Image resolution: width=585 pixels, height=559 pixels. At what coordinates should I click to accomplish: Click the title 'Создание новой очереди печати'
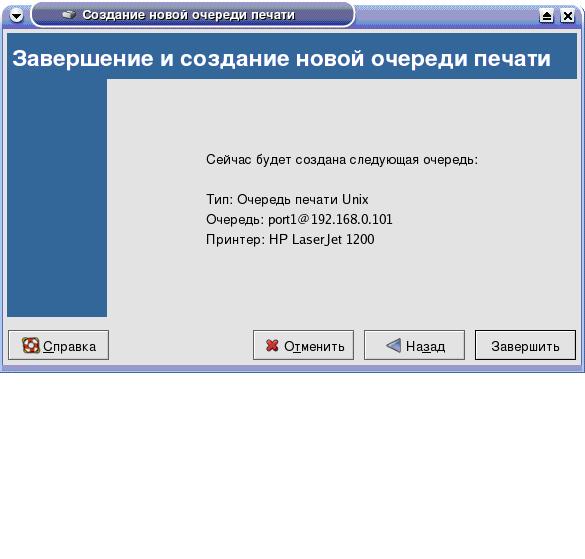click(x=188, y=15)
